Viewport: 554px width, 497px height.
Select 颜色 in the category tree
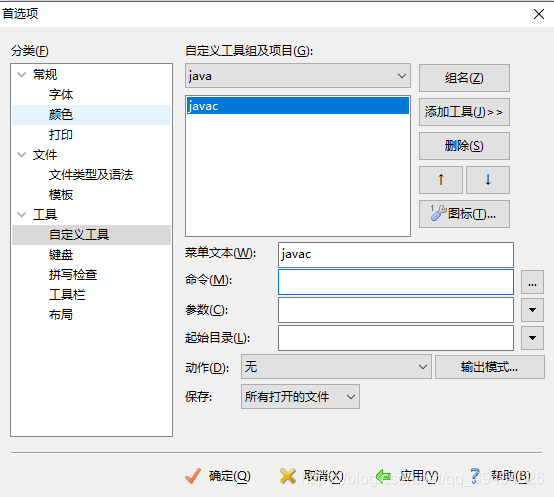[61, 115]
